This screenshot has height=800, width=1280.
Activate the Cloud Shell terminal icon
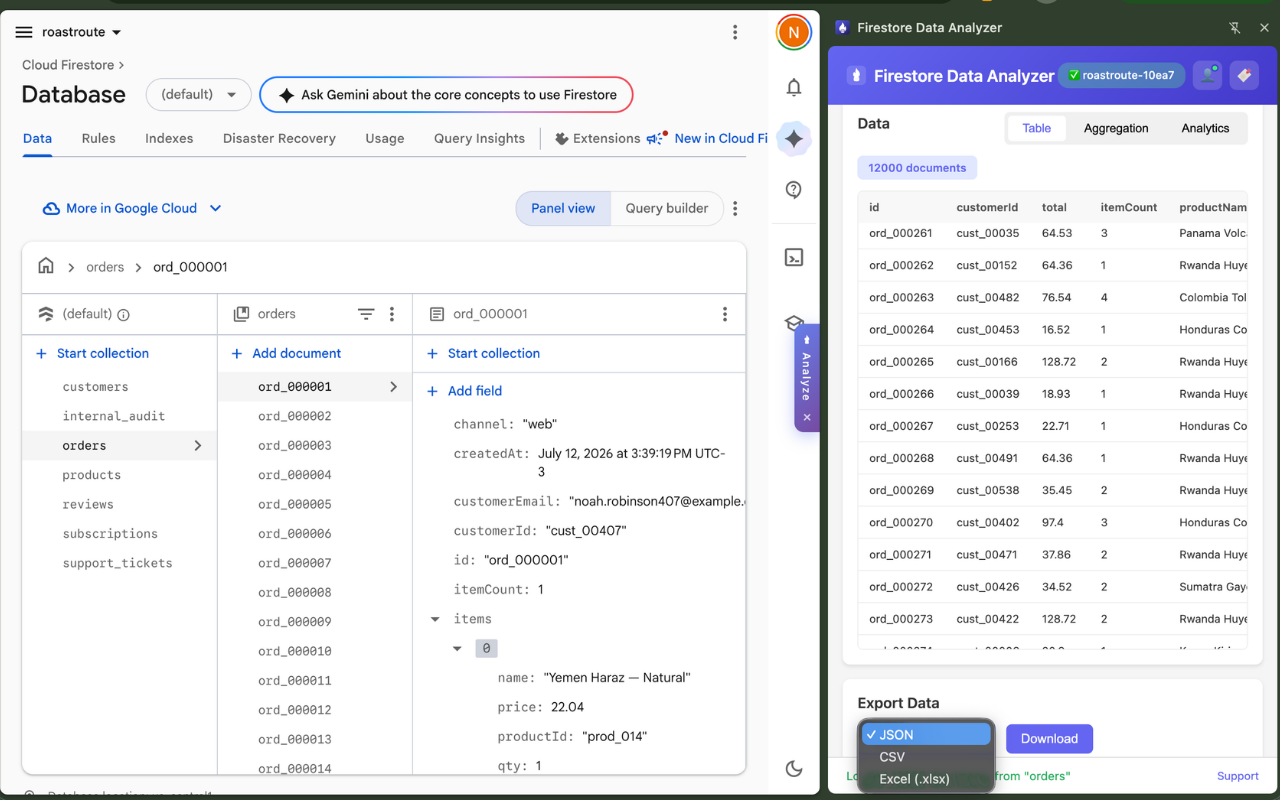794,257
